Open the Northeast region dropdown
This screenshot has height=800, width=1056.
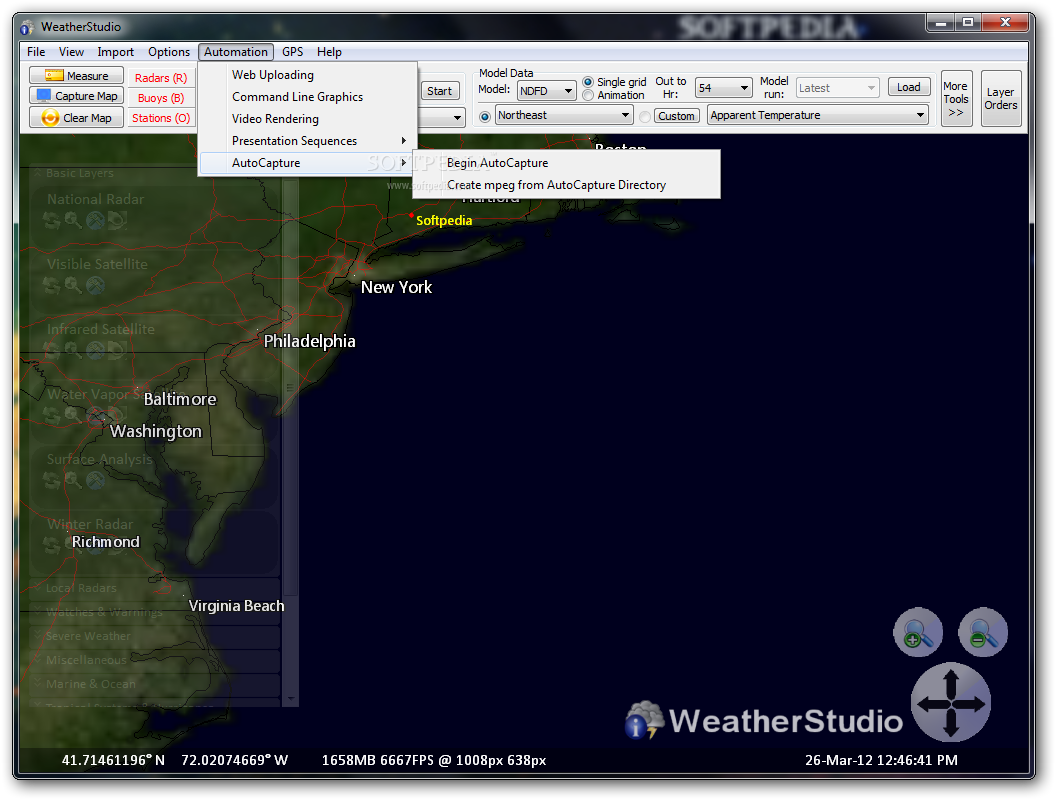click(564, 115)
